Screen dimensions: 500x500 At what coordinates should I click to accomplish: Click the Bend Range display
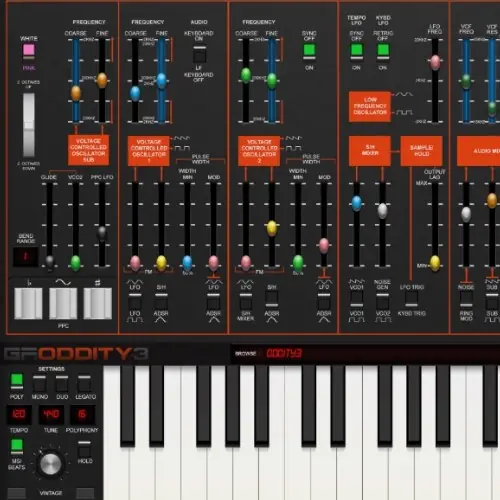click(25, 257)
